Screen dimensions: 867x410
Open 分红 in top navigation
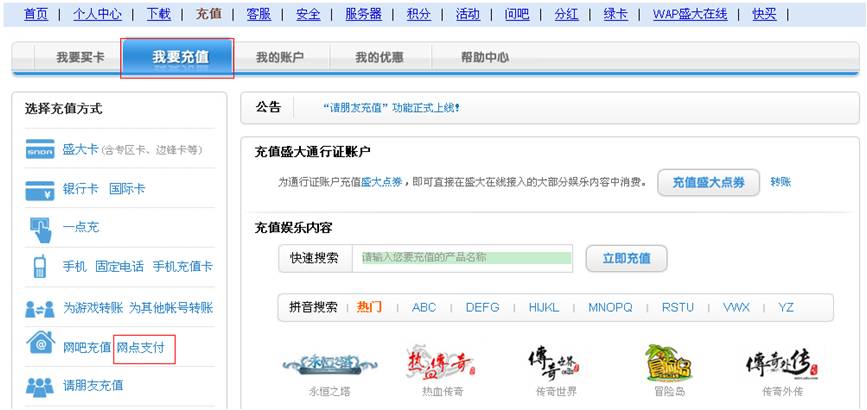(566, 14)
